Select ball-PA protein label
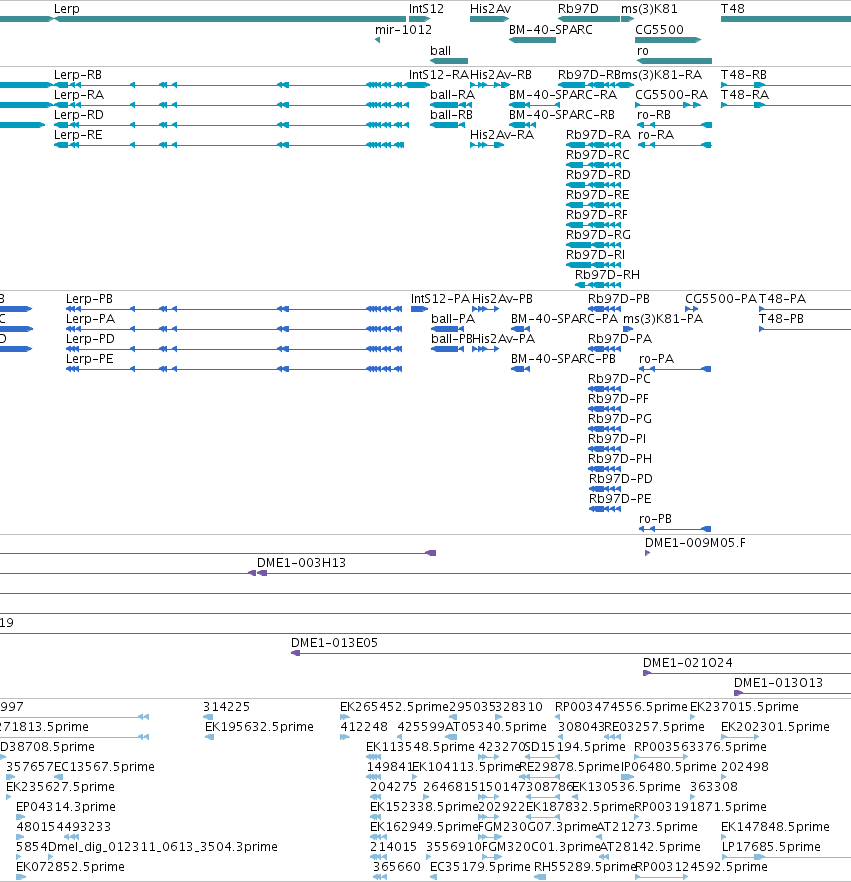851x882 pixels. click(x=453, y=318)
